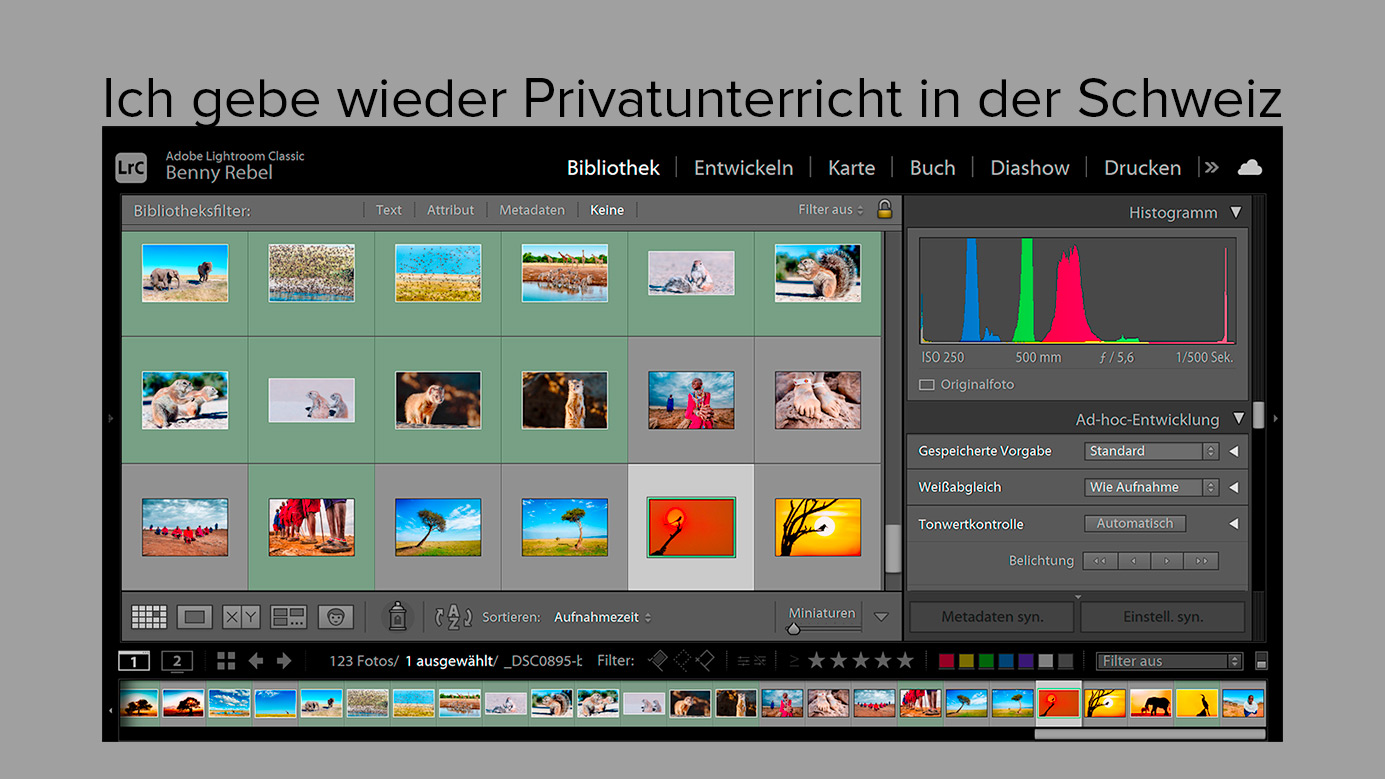Open the survey view
This screenshot has height=779, width=1385.
[x=288, y=617]
